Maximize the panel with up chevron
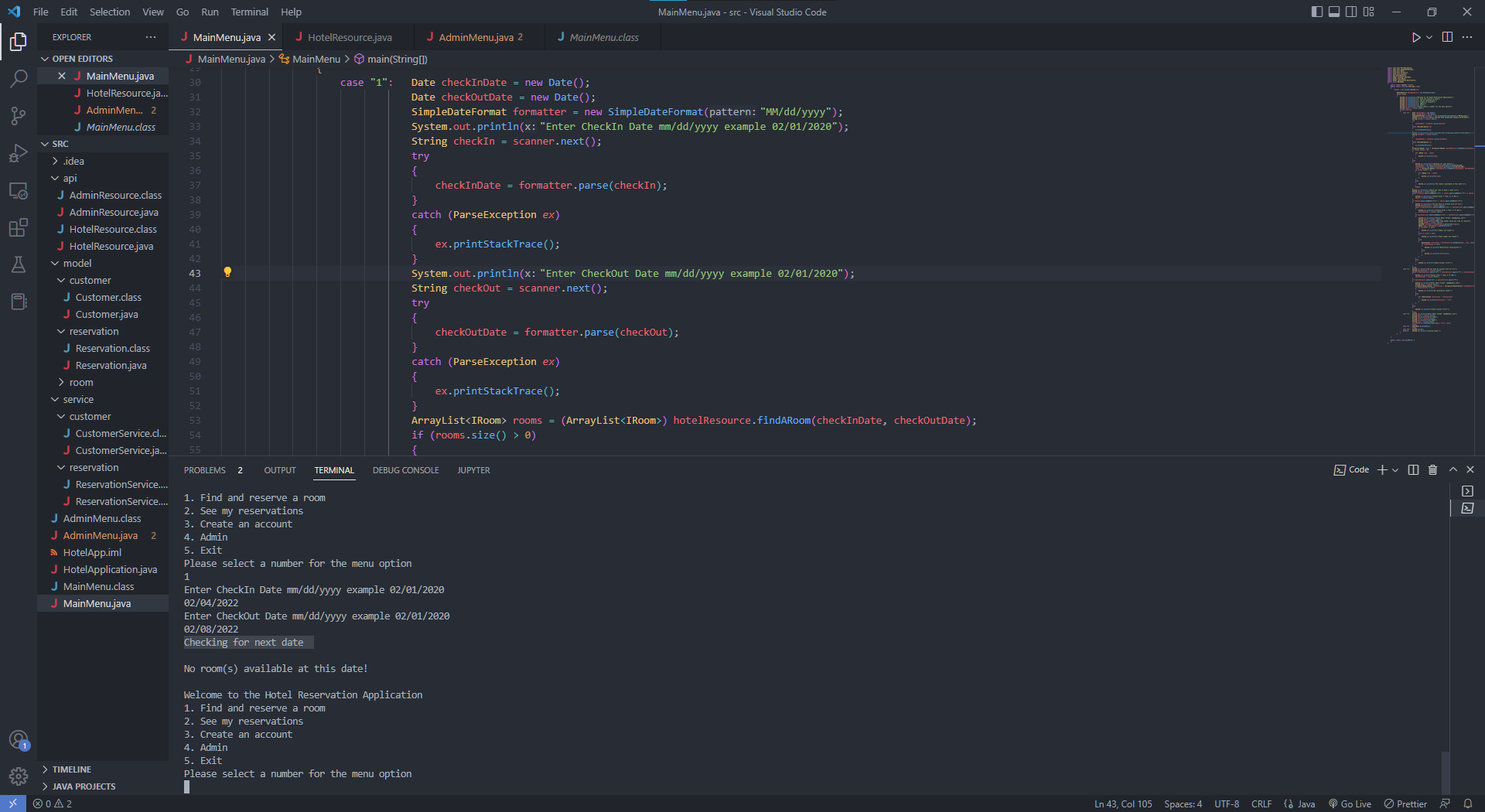The image size is (1485, 812). [x=1453, y=470]
